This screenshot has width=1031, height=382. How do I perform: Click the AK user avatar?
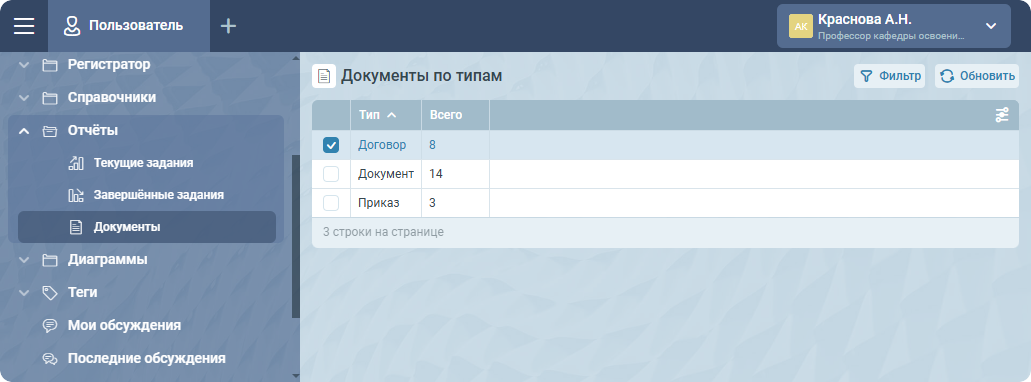coord(801,26)
